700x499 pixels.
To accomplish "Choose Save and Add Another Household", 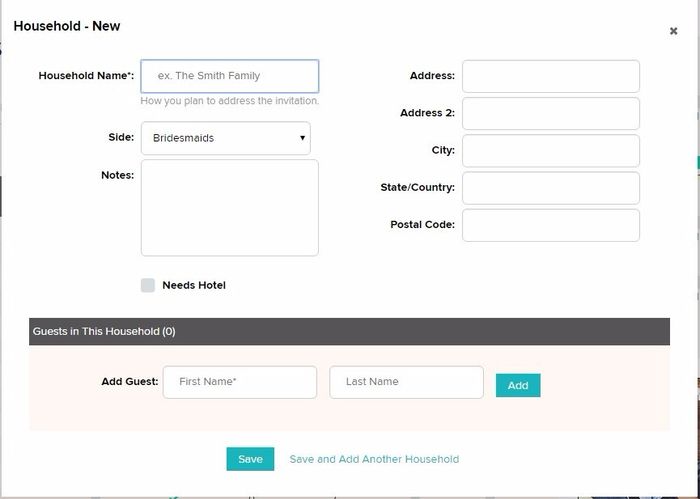I will coord(374,459).
